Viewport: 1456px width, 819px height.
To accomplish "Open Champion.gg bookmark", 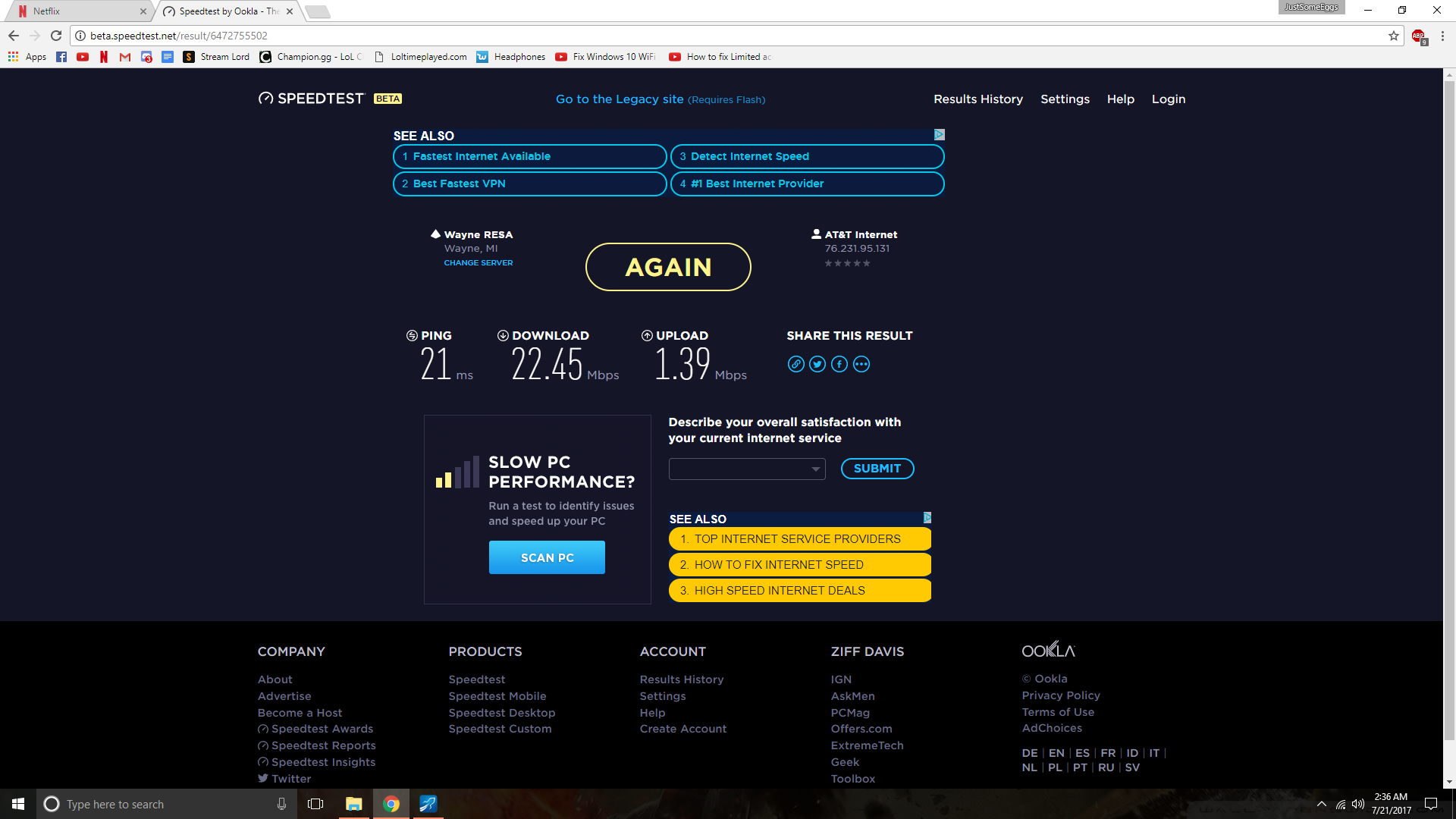I will point(311,57).
